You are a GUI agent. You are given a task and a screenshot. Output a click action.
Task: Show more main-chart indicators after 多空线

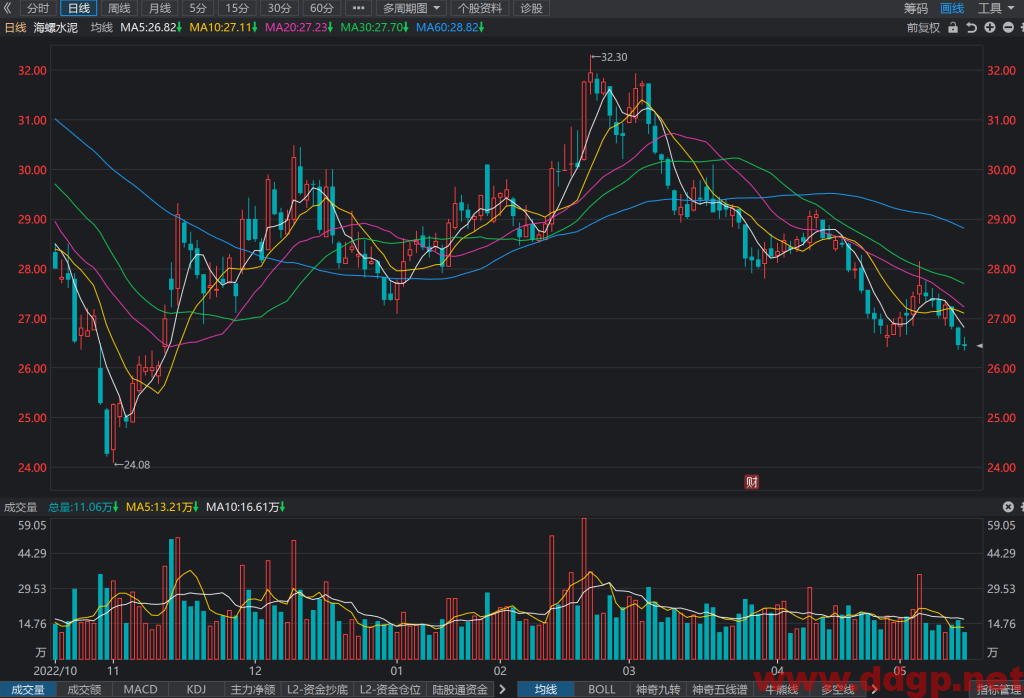click(874, 690)
